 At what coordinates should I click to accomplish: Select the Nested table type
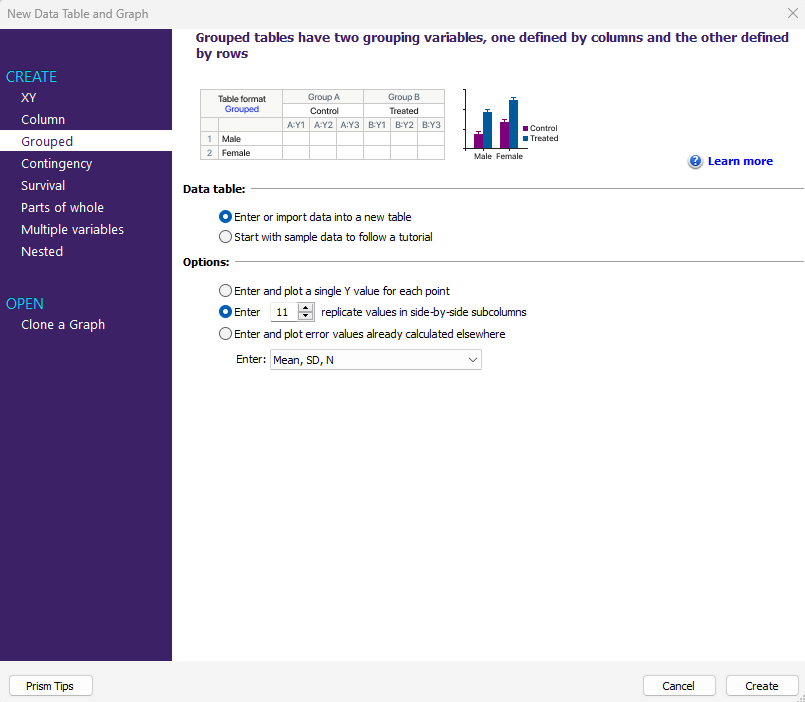coord(42,252)
